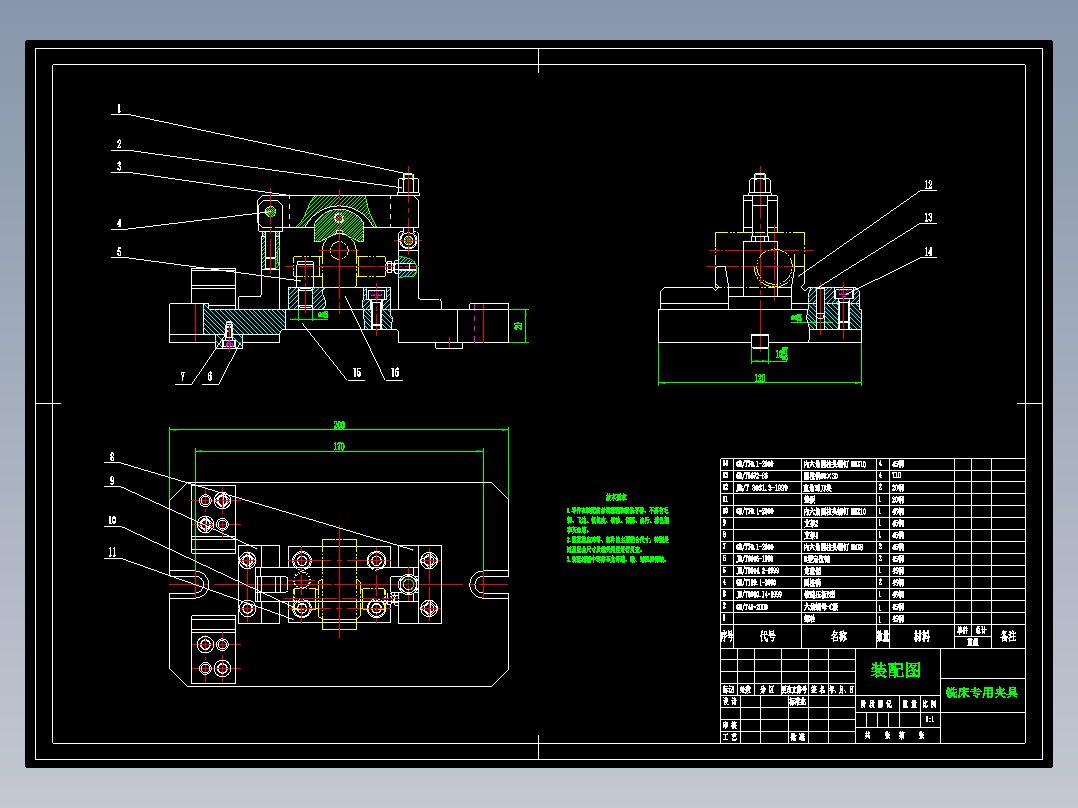This screenshot has height=808, width=1078.
Task: Select the green 120 dimension in side view
Action: point(760,378)
